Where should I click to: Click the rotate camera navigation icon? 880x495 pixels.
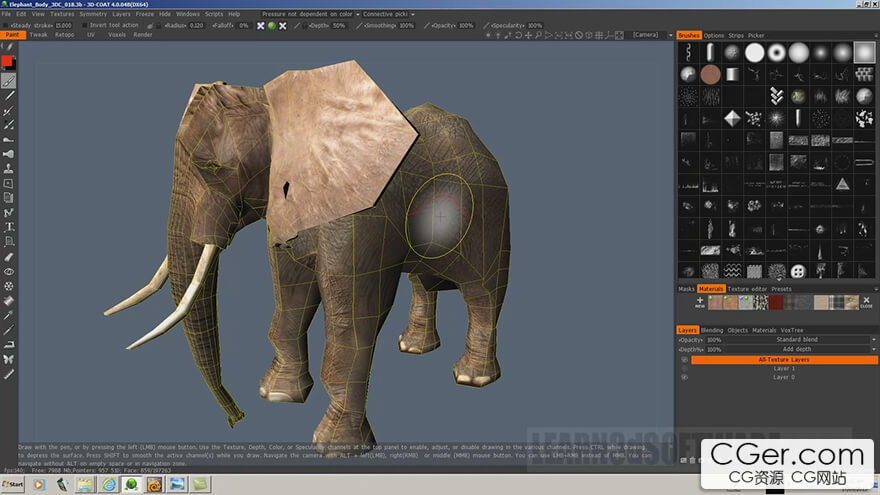[x=518, y=35]
